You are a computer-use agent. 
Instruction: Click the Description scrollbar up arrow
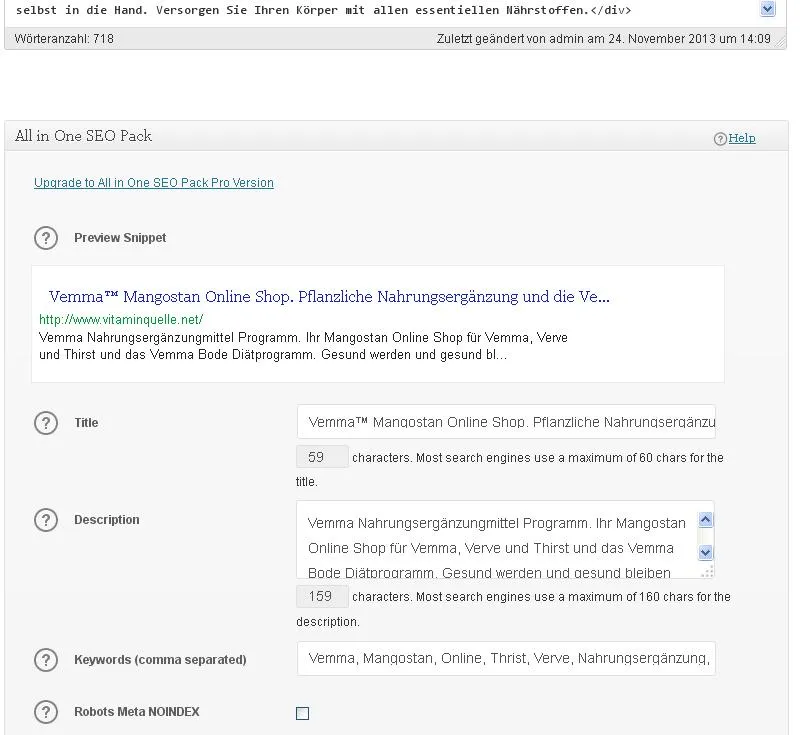[x=706, y=520]
